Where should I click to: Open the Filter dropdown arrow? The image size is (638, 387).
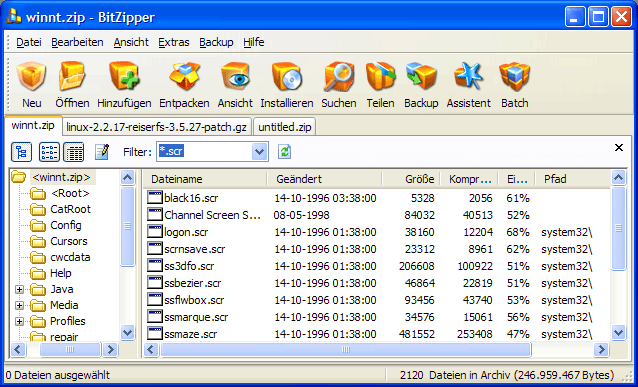coord(259,152)
